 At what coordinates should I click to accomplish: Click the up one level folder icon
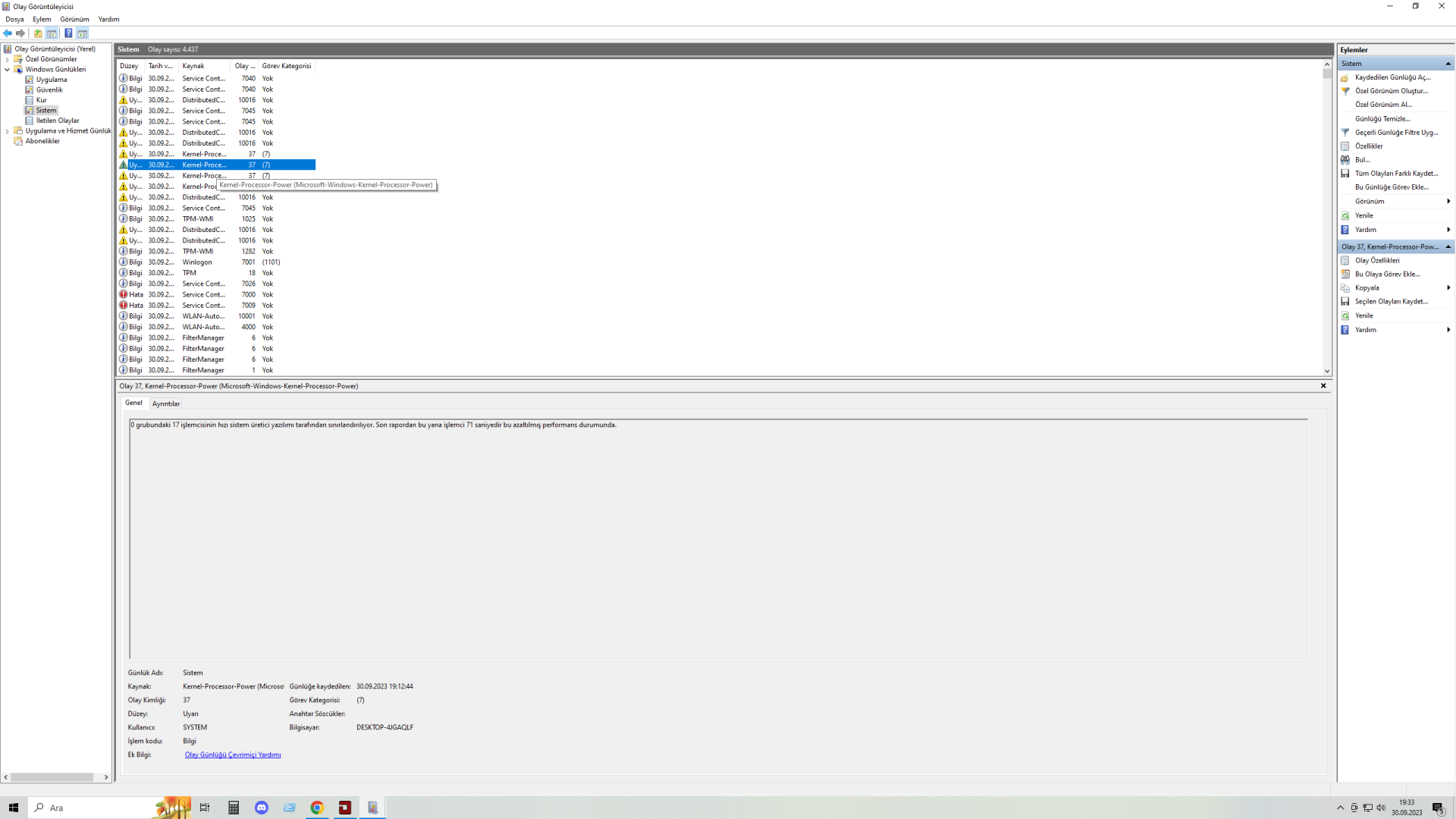(38, 33)
